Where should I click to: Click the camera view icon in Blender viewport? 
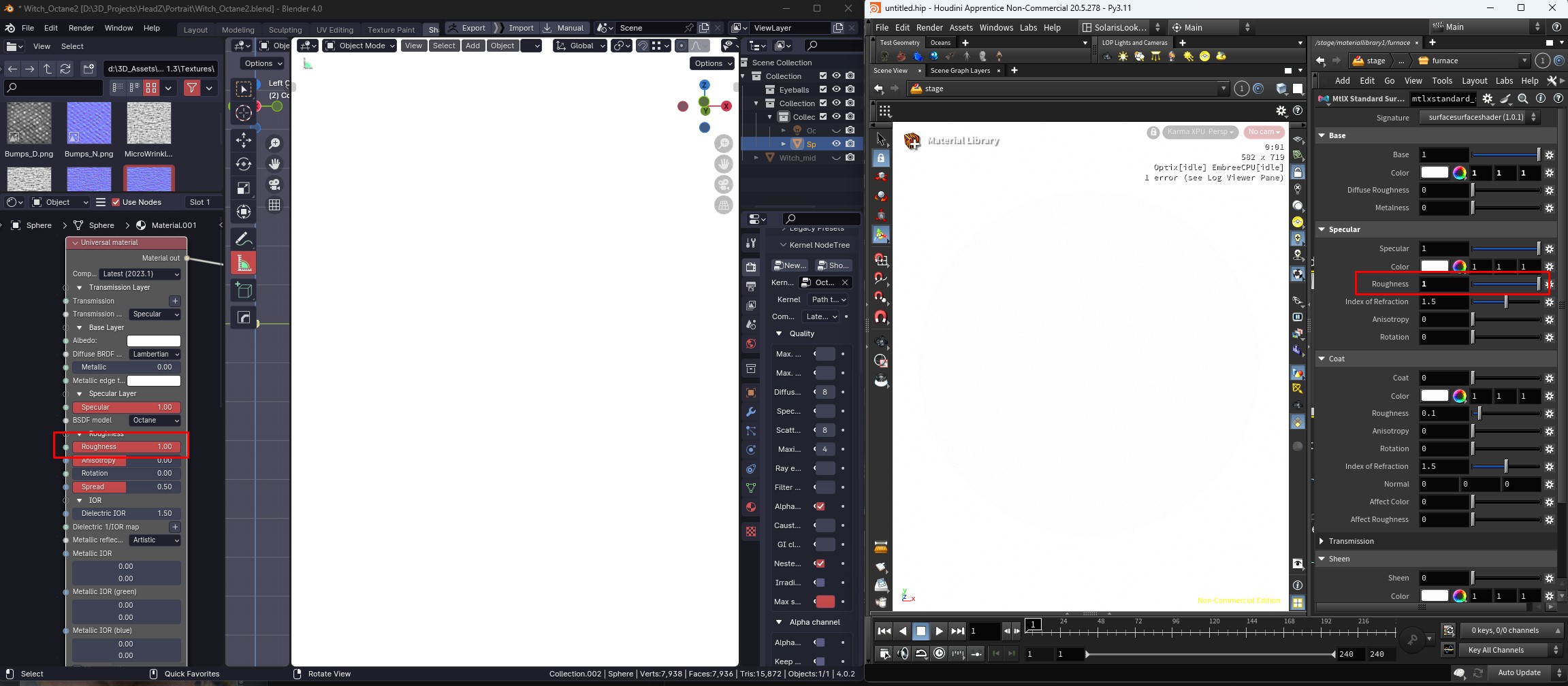274,184
